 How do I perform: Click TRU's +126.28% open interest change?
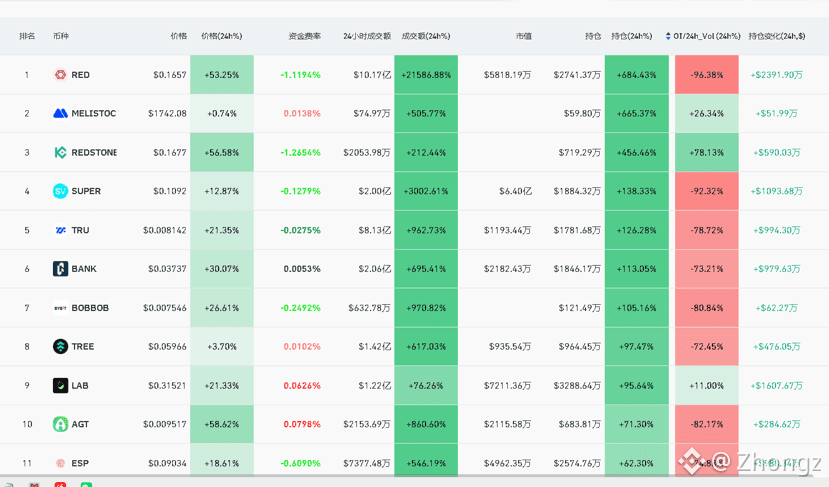click(x=637, y=230)
